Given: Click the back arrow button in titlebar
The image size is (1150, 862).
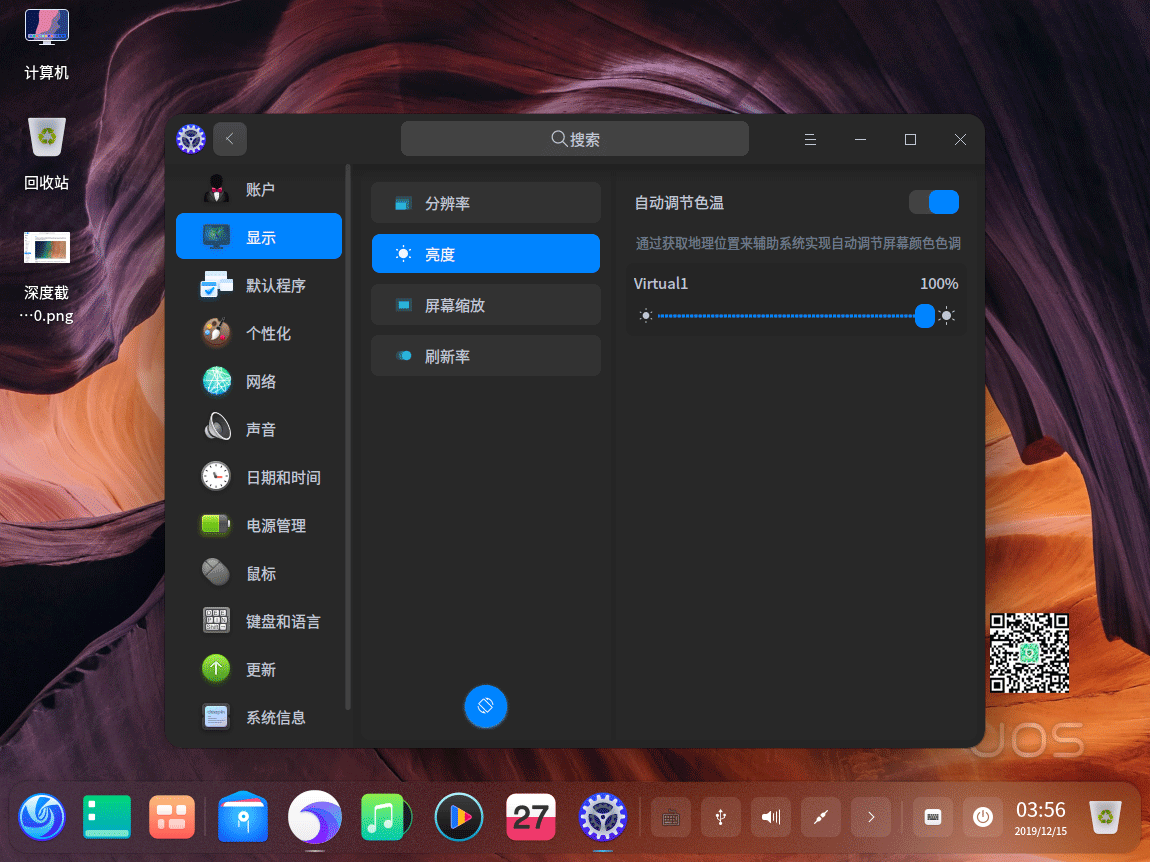Looking at the screenshot, I should [230, 139].
